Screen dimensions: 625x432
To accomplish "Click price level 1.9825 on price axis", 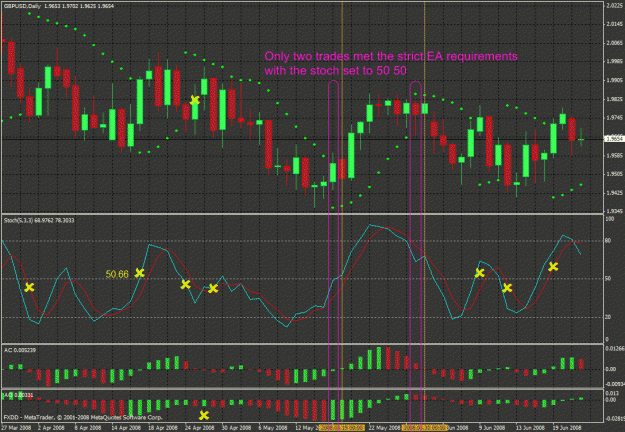I will [615, 99].
